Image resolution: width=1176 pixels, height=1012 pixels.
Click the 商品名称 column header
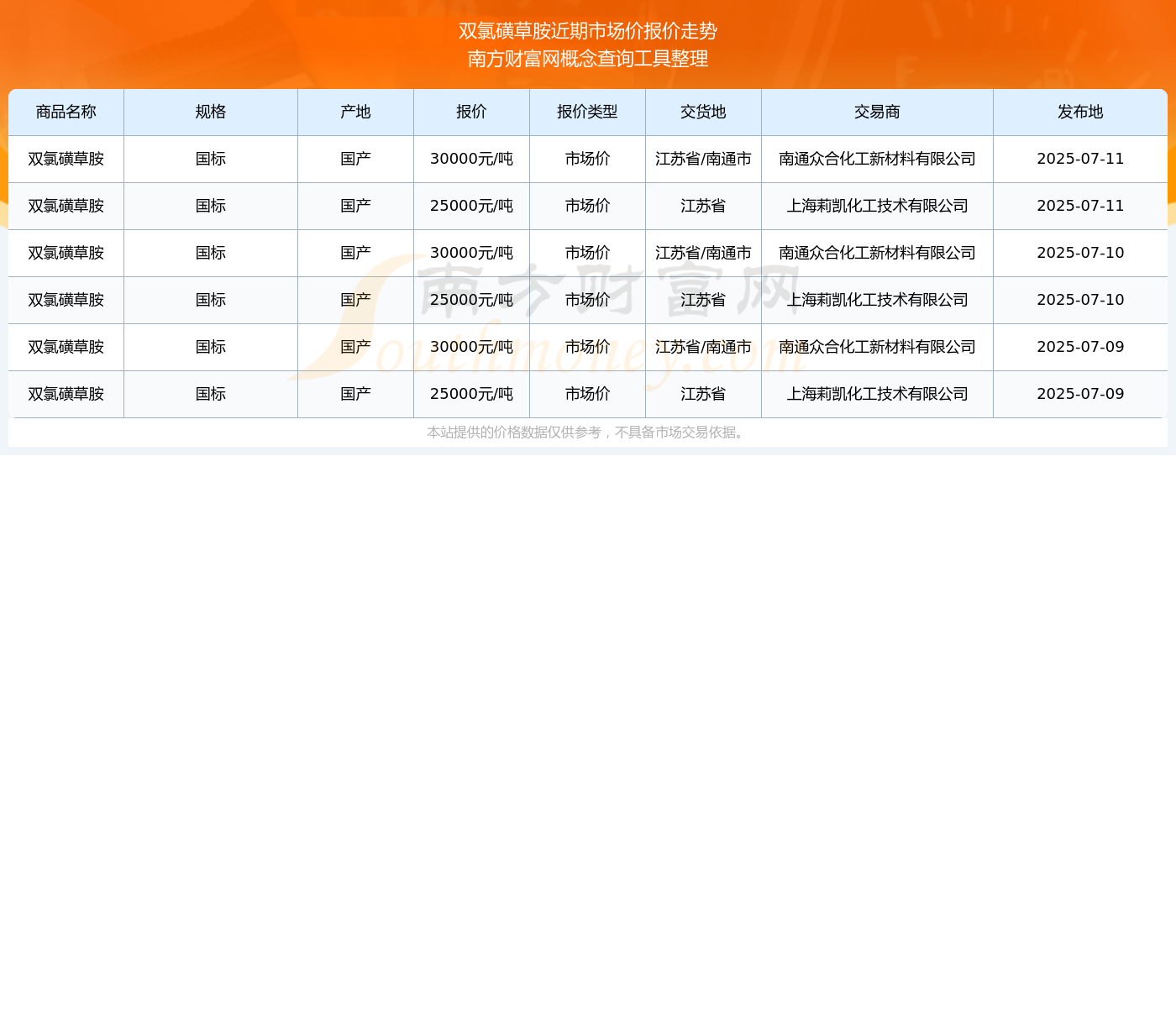pos(66,112)
